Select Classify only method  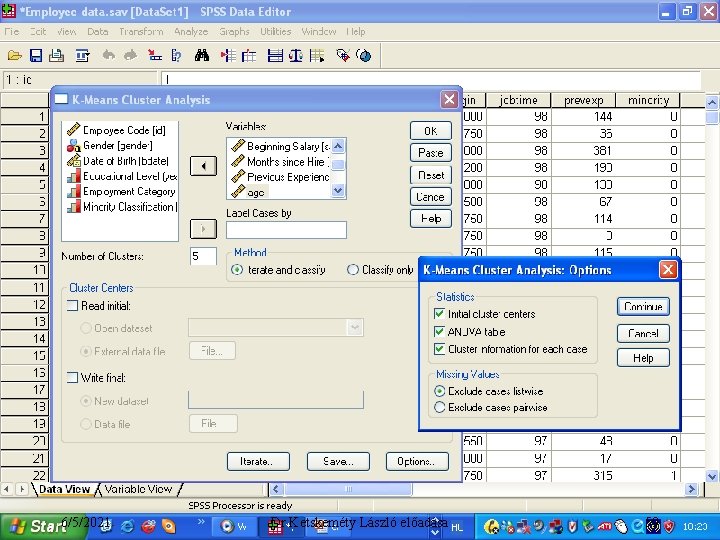353,270
